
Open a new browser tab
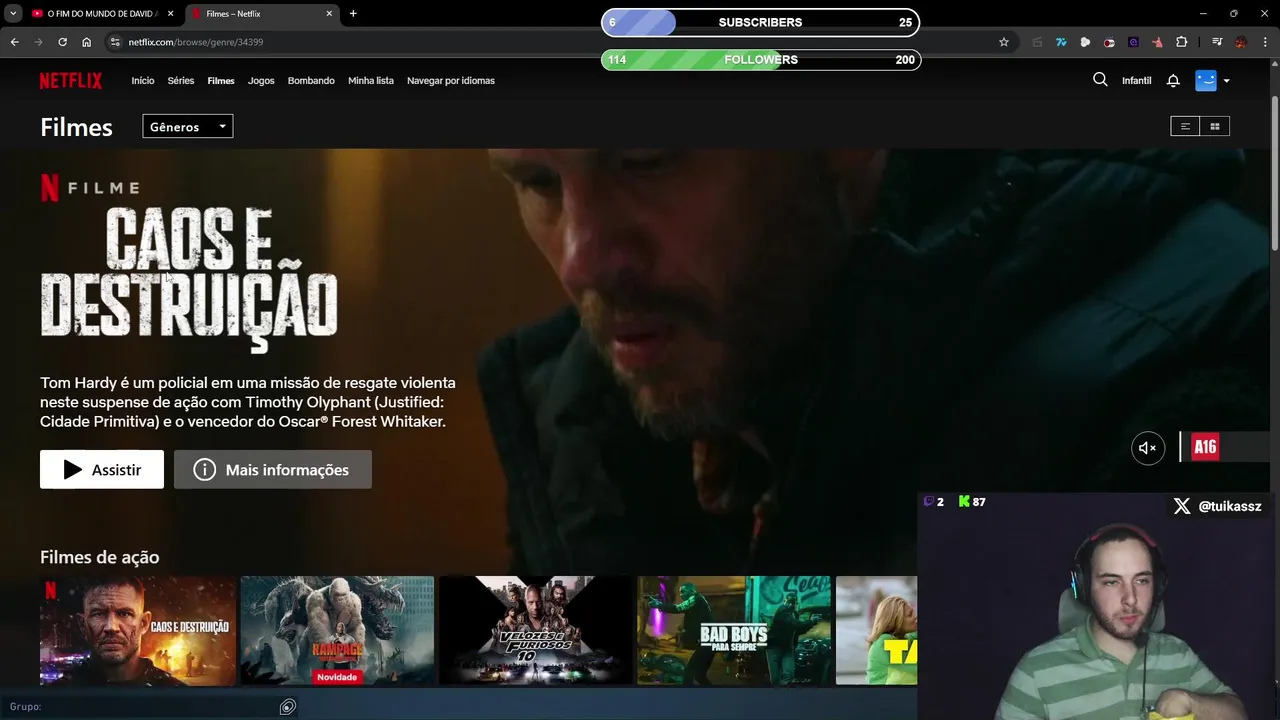(x=353, y=14)
